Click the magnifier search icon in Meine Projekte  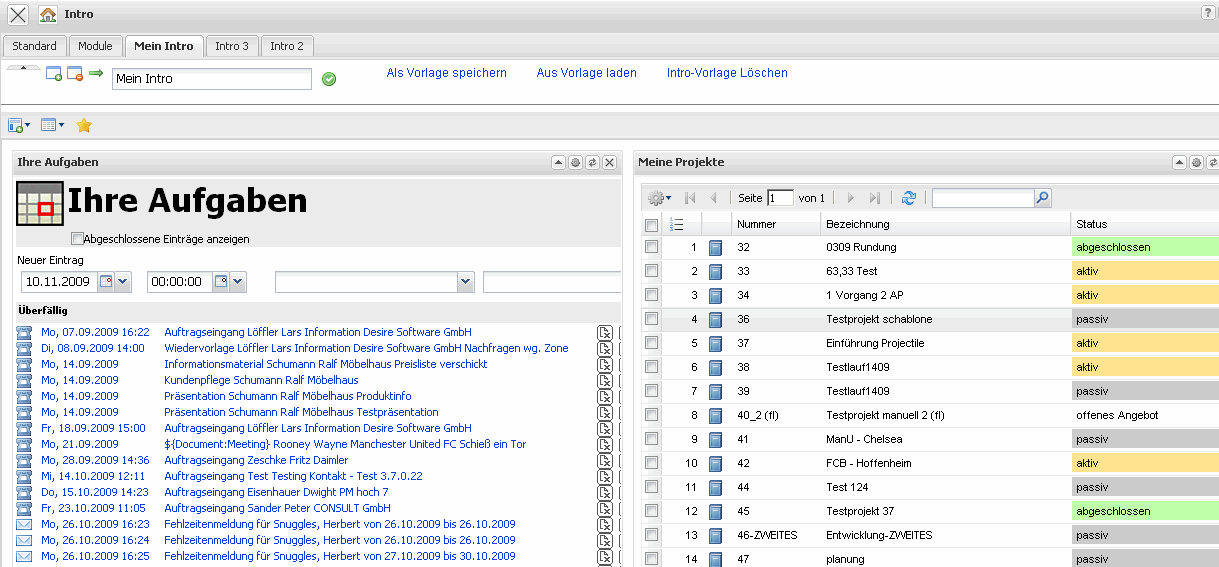pyautogui.click(x=1043, y=198)
